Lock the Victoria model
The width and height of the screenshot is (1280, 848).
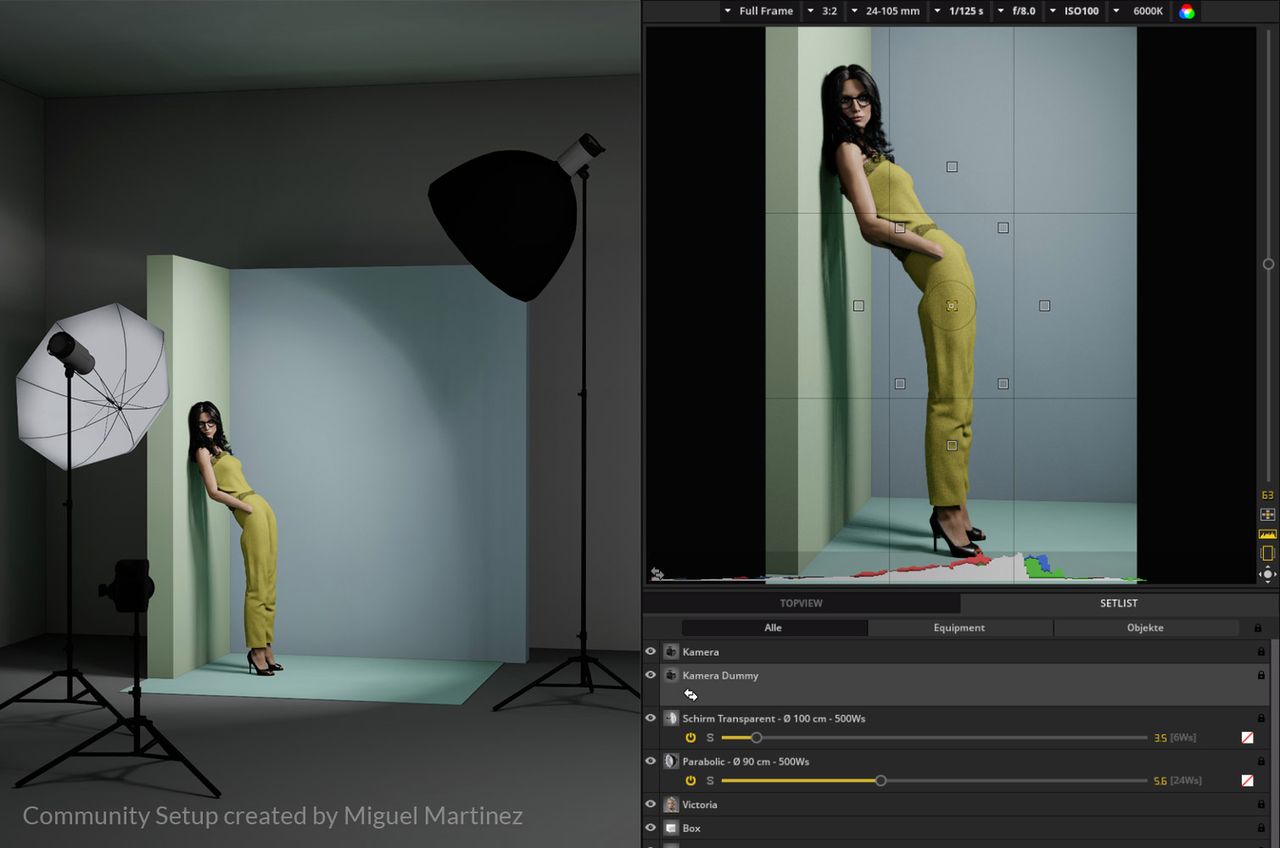(x=1261, y=805)
